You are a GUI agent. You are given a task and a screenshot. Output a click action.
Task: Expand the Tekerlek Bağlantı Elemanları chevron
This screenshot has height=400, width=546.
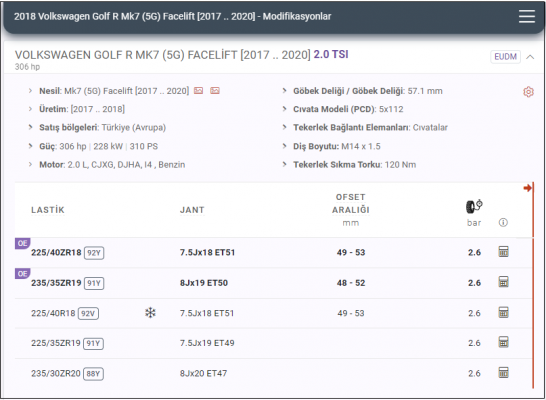point(284,127)
